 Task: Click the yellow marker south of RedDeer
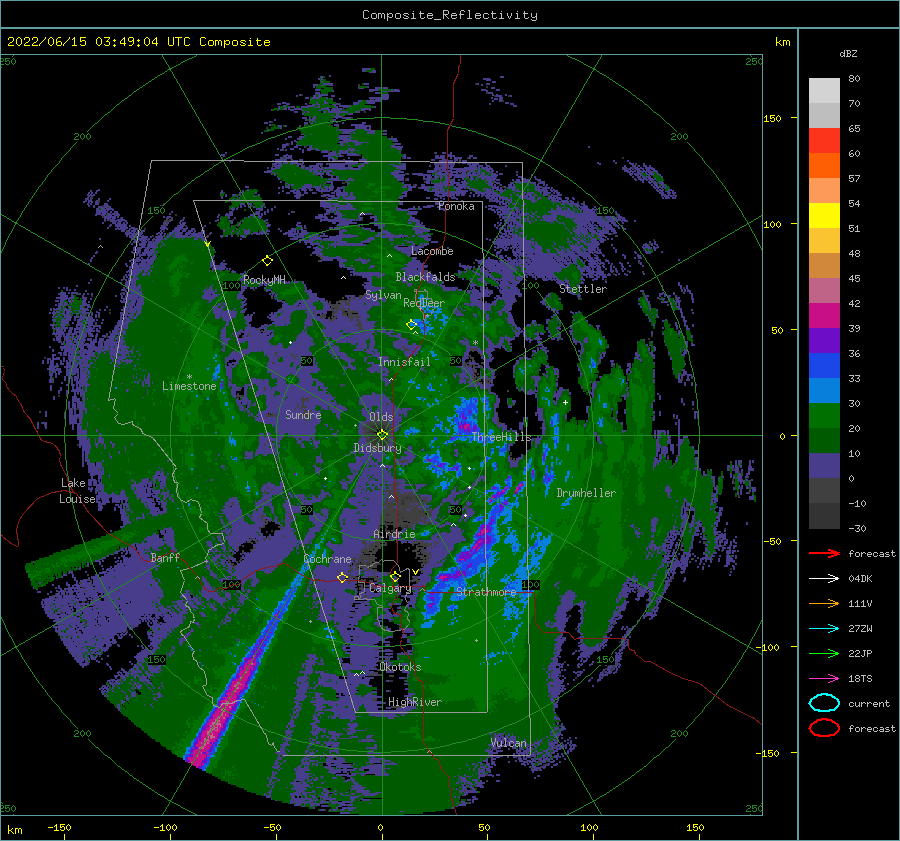[412, 325]
